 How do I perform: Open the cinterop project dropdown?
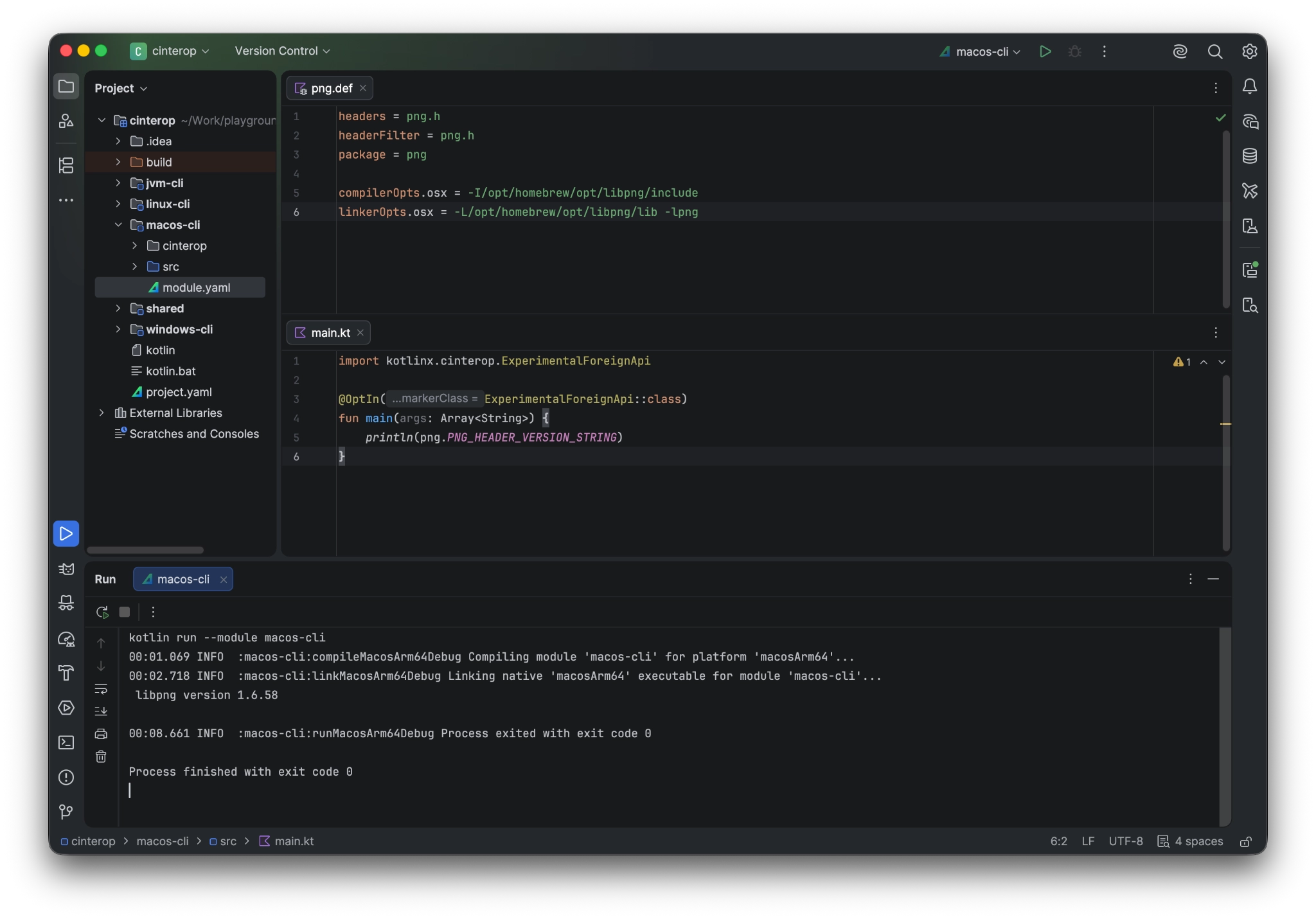click(x=170, y=51)
